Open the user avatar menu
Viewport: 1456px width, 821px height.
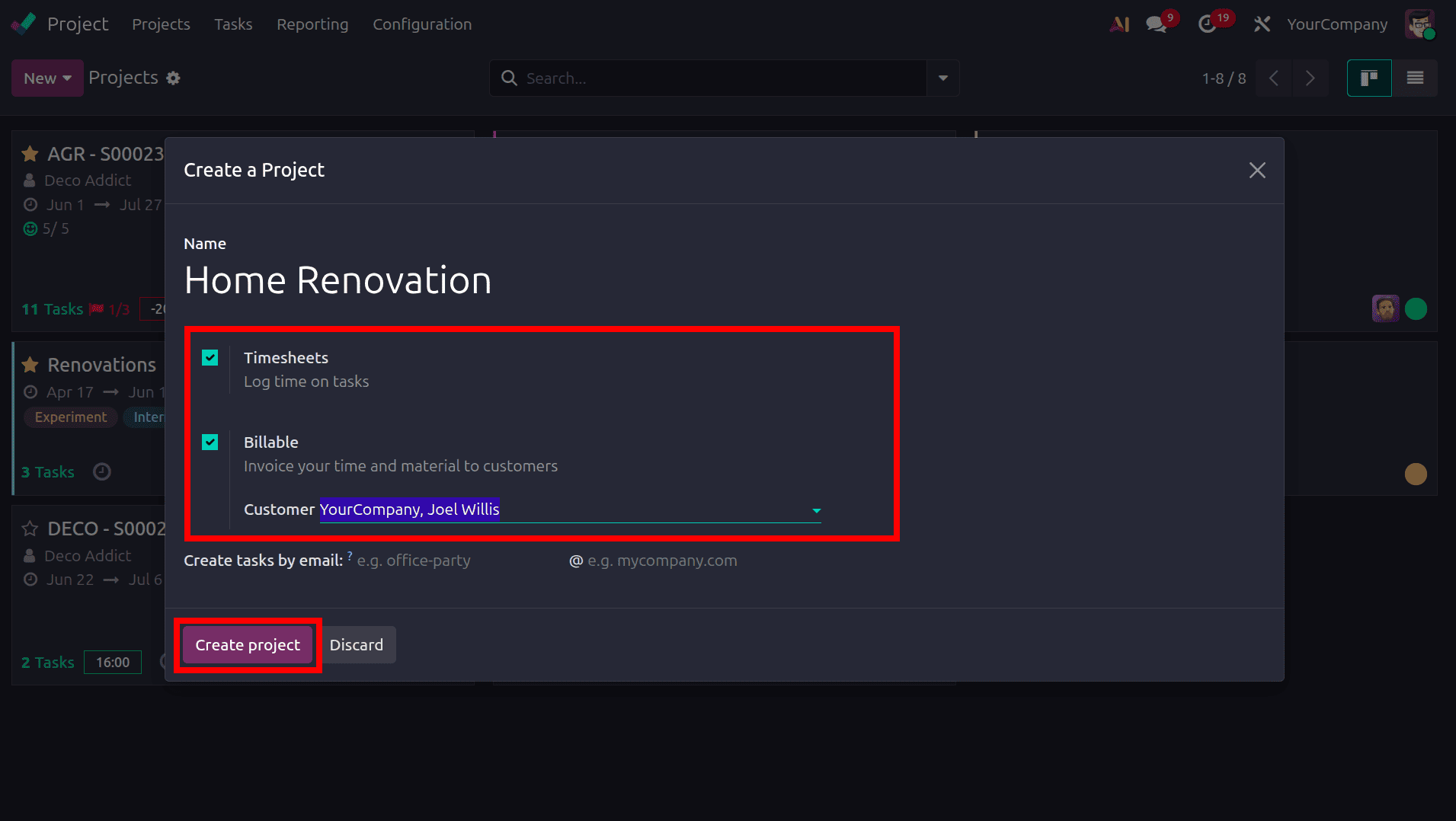click(x=1420, y=24)
